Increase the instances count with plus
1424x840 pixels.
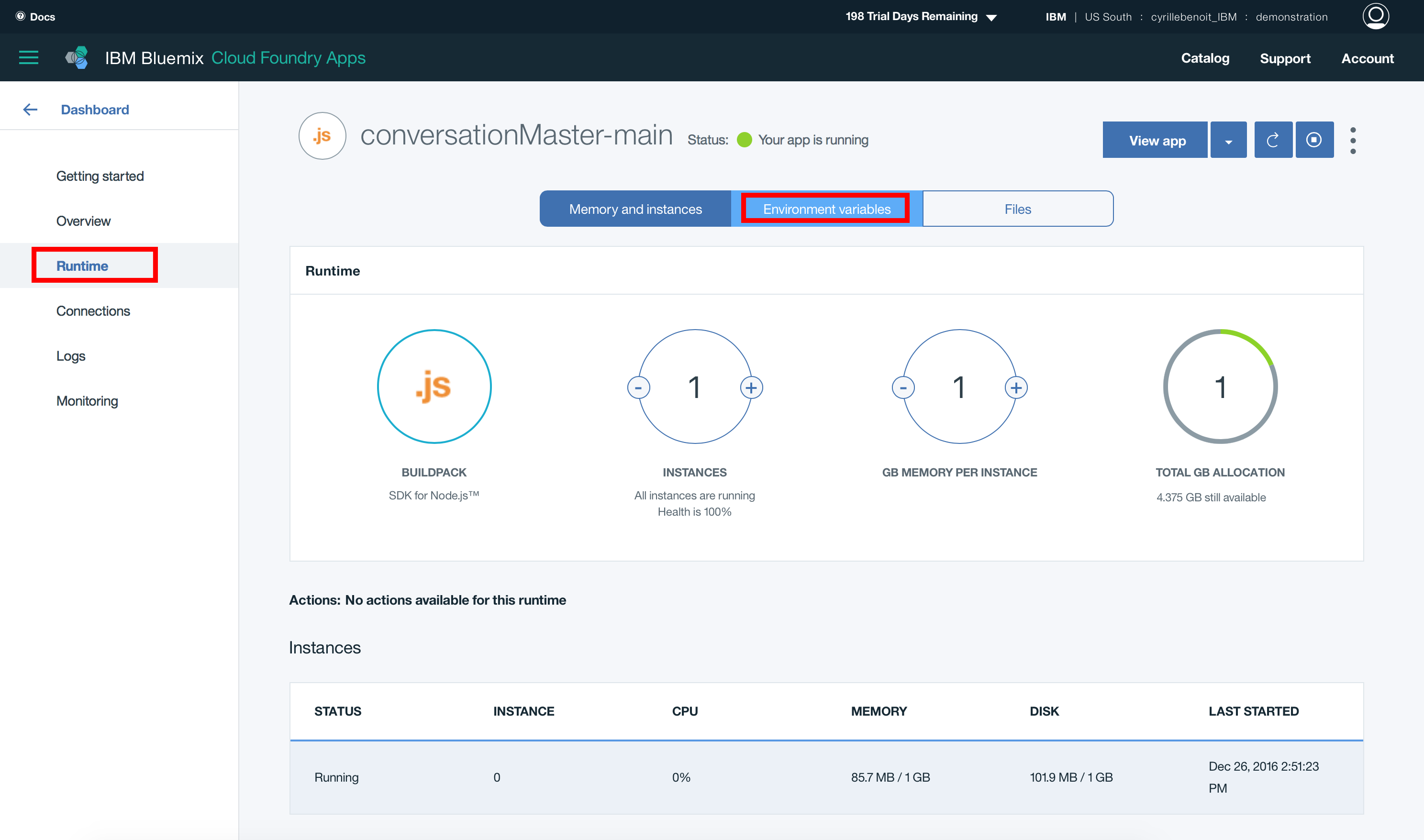[x=751, y=388]
